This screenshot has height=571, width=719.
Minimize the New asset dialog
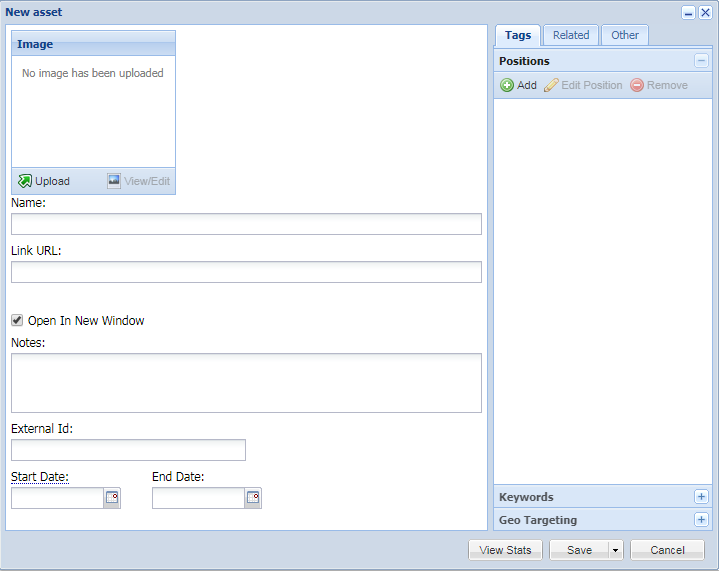(x=688, y=12)
